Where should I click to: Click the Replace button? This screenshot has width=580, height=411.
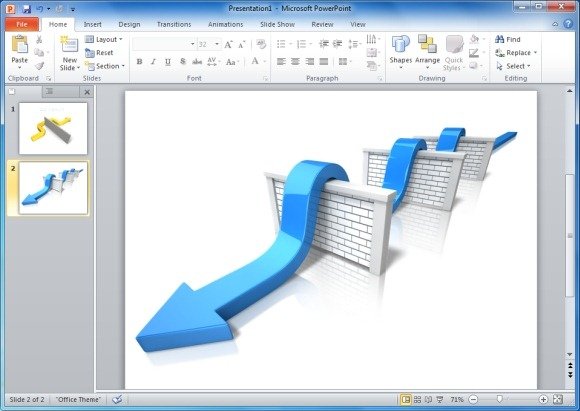click(x=516, y=53)
